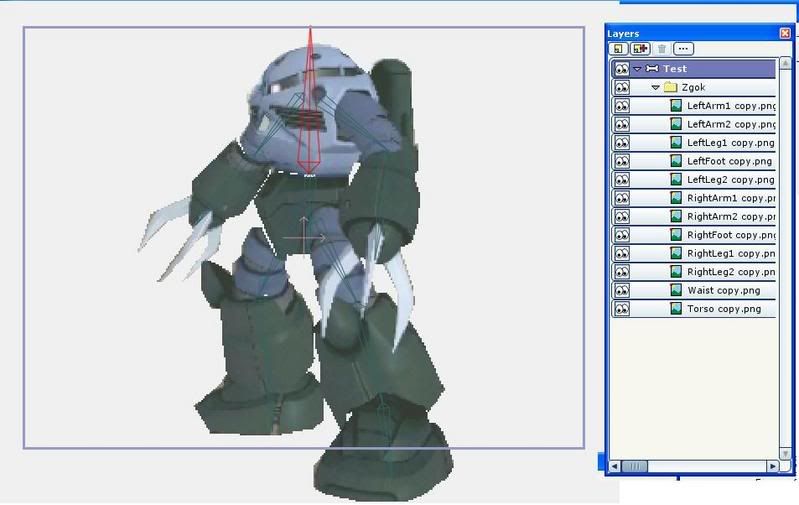The height and width of the screenshot is (505, 799).
Task: Select the RightLeg1 copy layer name
Action: (x=731, y=253)
